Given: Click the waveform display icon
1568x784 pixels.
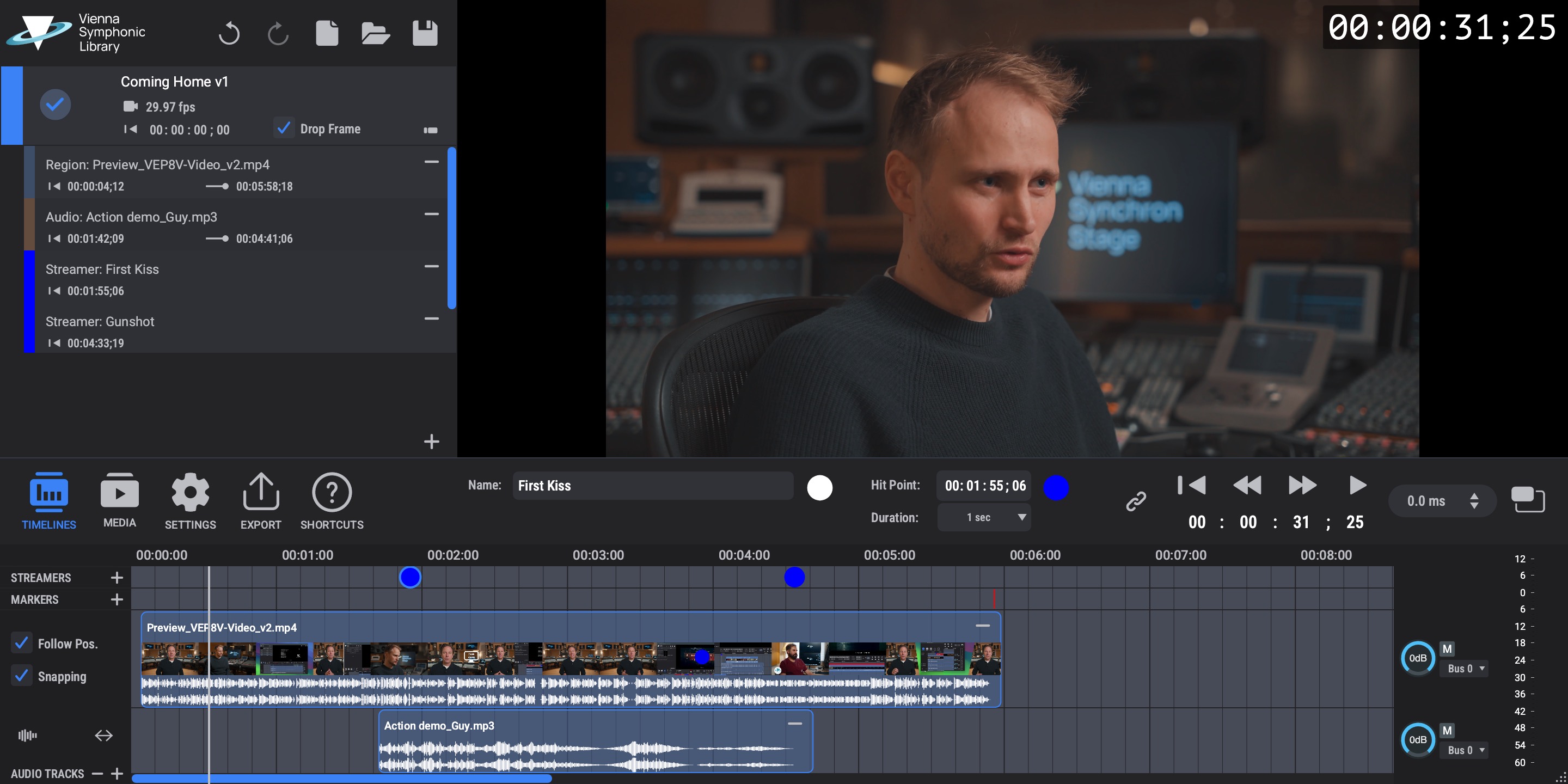Looking at the screenshot, I should (27, 736).
